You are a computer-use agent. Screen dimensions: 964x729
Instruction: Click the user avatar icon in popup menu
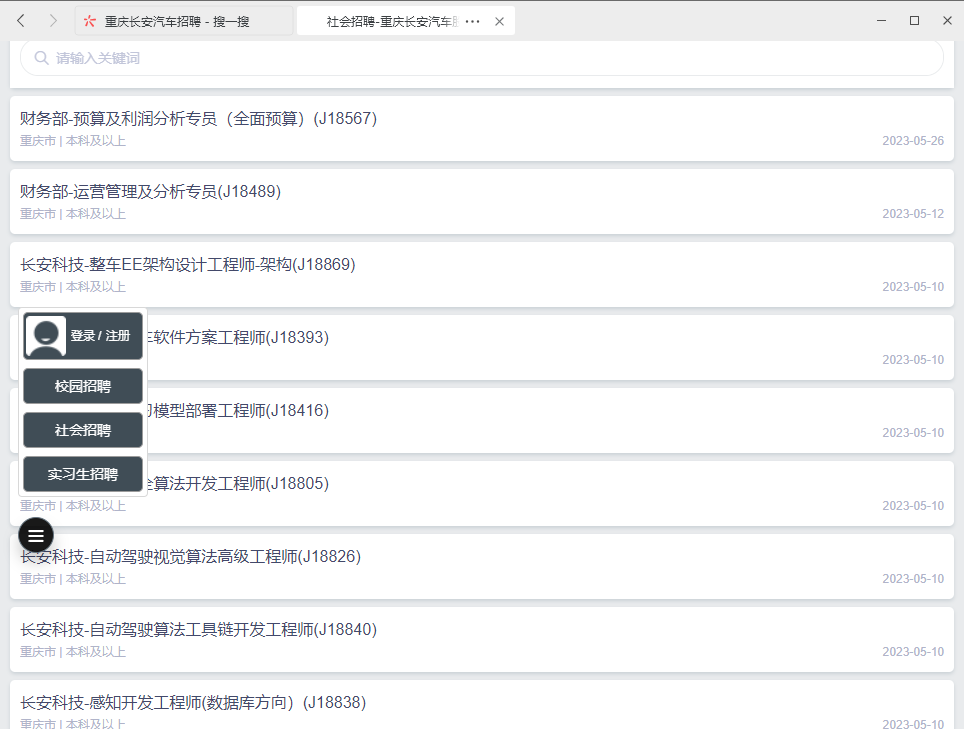pyautogui.click(x=45, y=336)
